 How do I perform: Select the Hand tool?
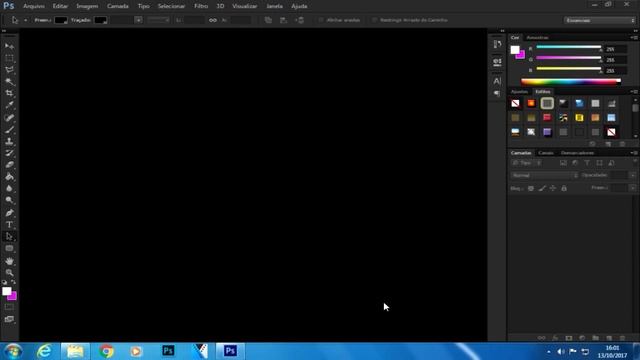tap(9, 261)
